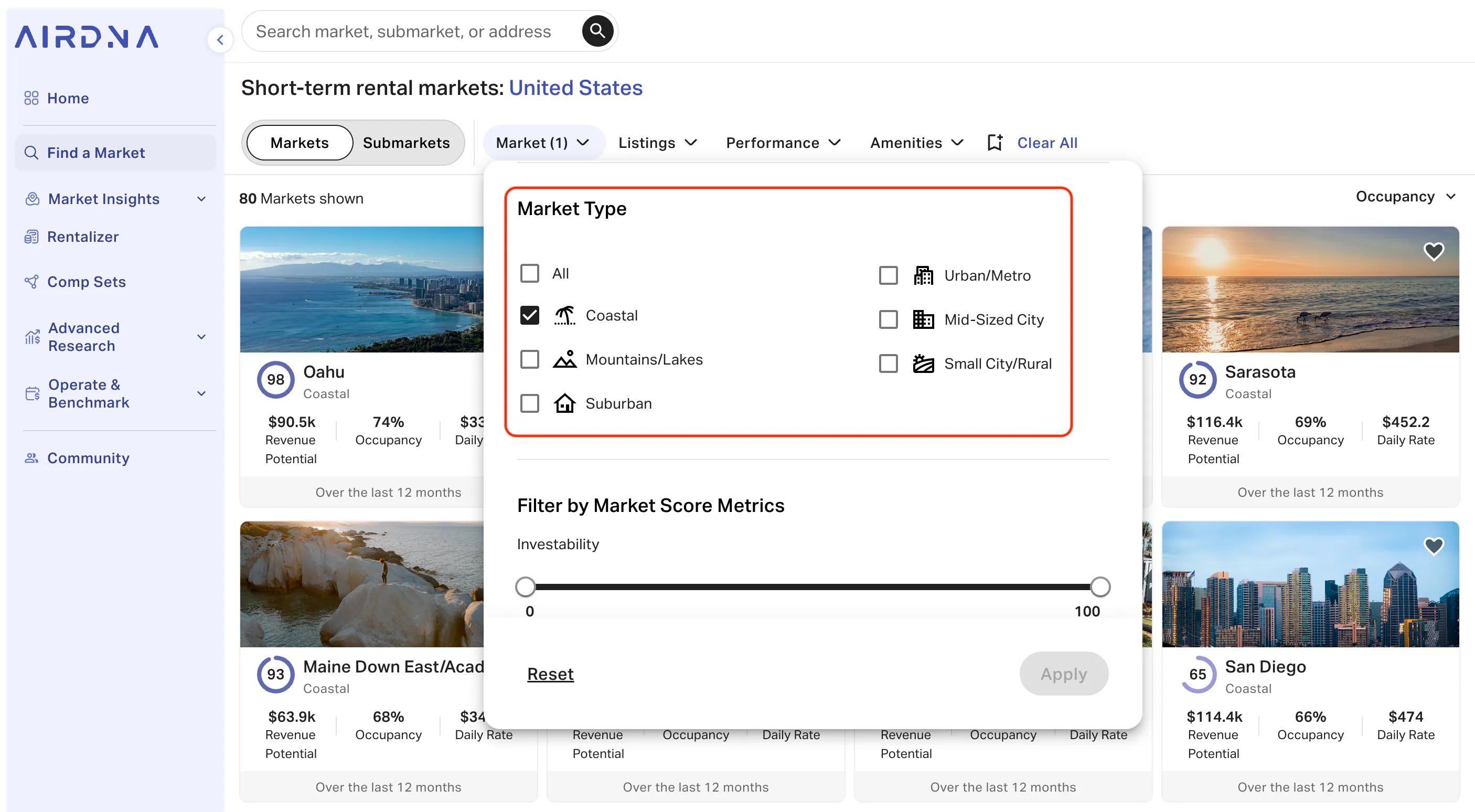Click the Community people icon

(x=31, y=458)
